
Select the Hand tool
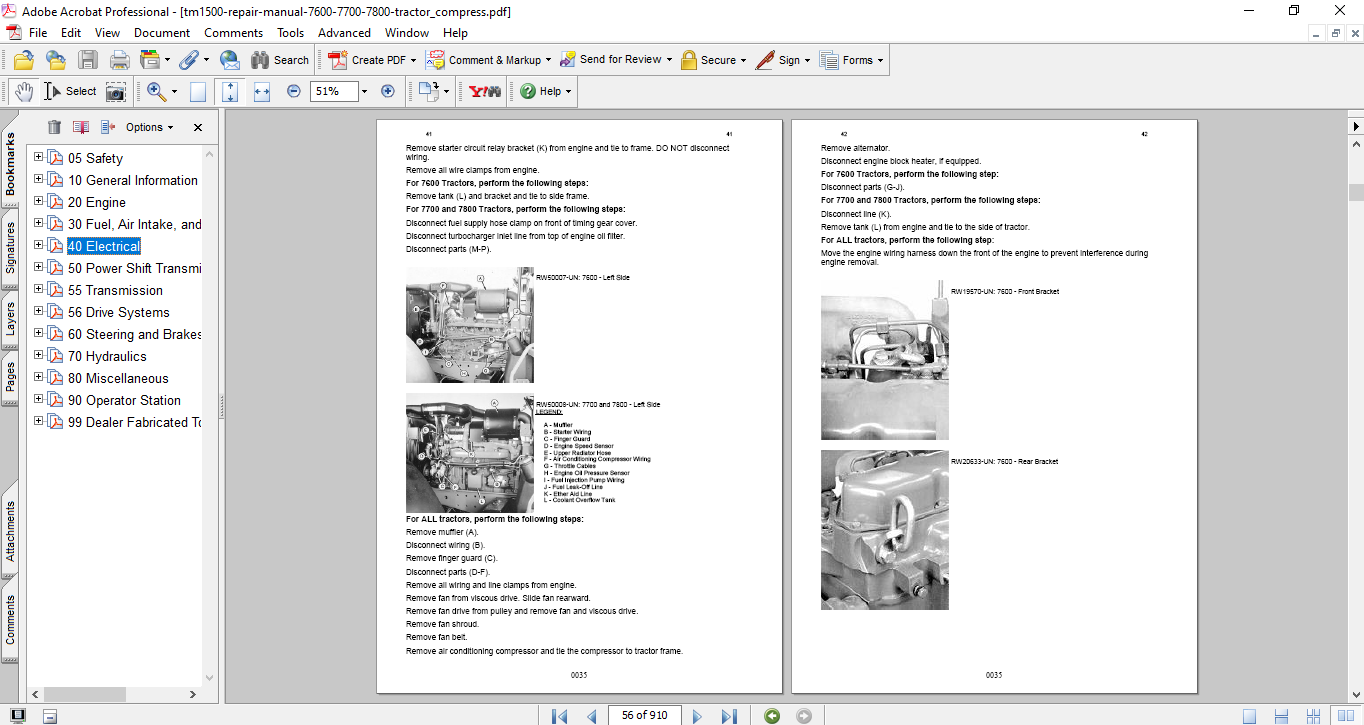pos(22,91)
